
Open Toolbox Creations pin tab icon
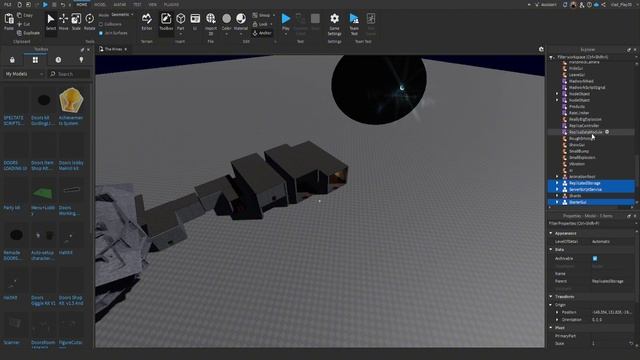81,60
